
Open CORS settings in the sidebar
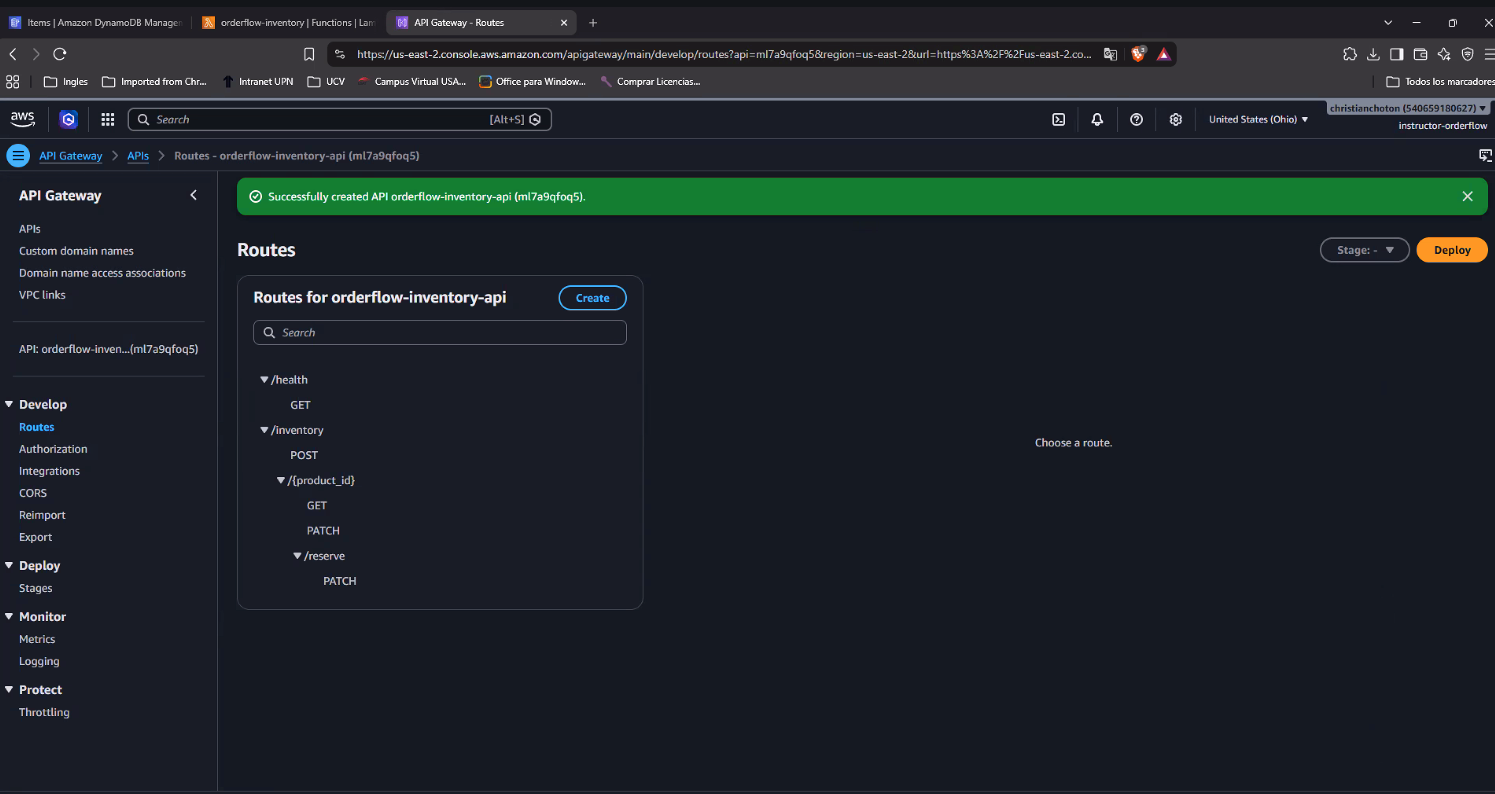[x=33, y=493]
